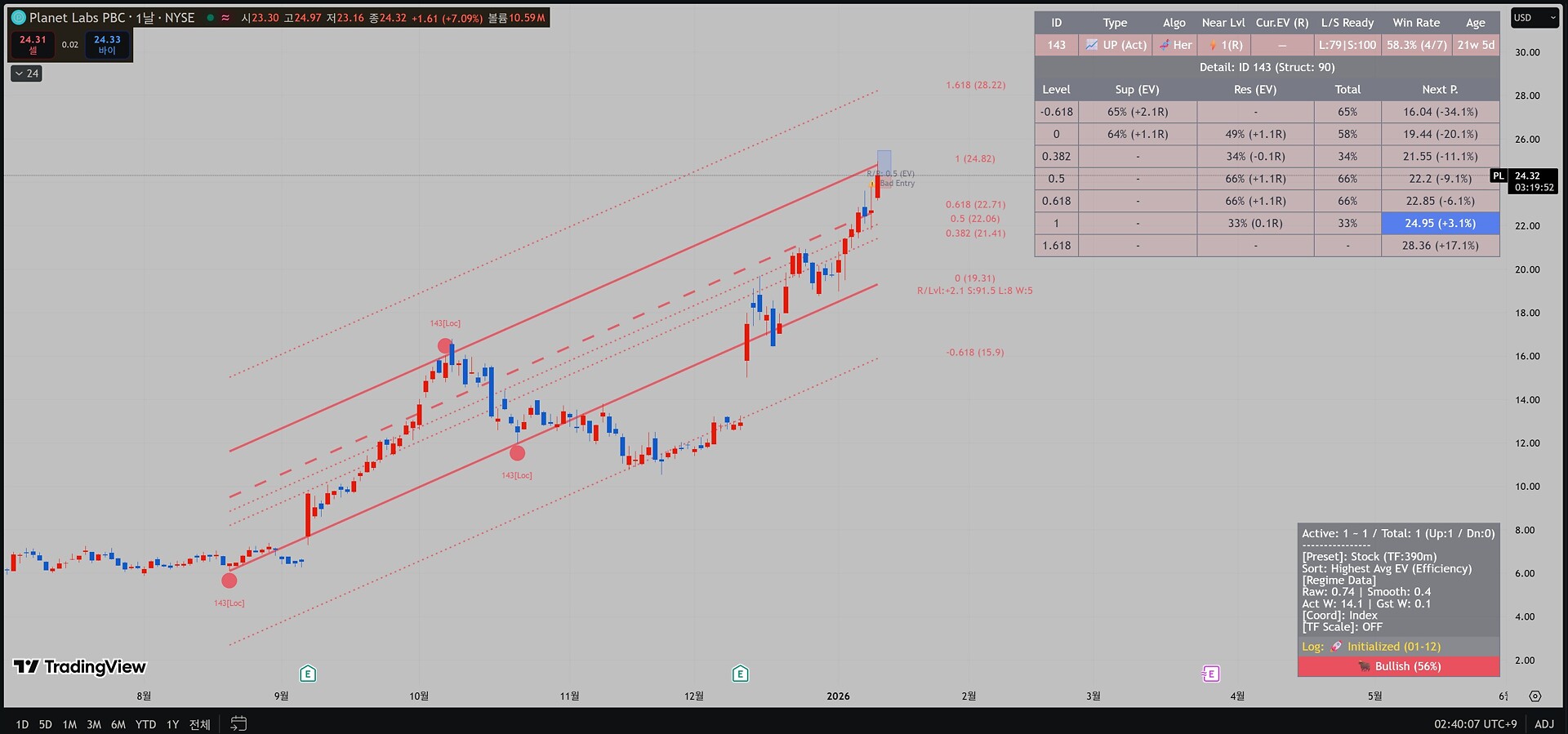
Task: Click the red pivot circle at August low
Action: 229,581
